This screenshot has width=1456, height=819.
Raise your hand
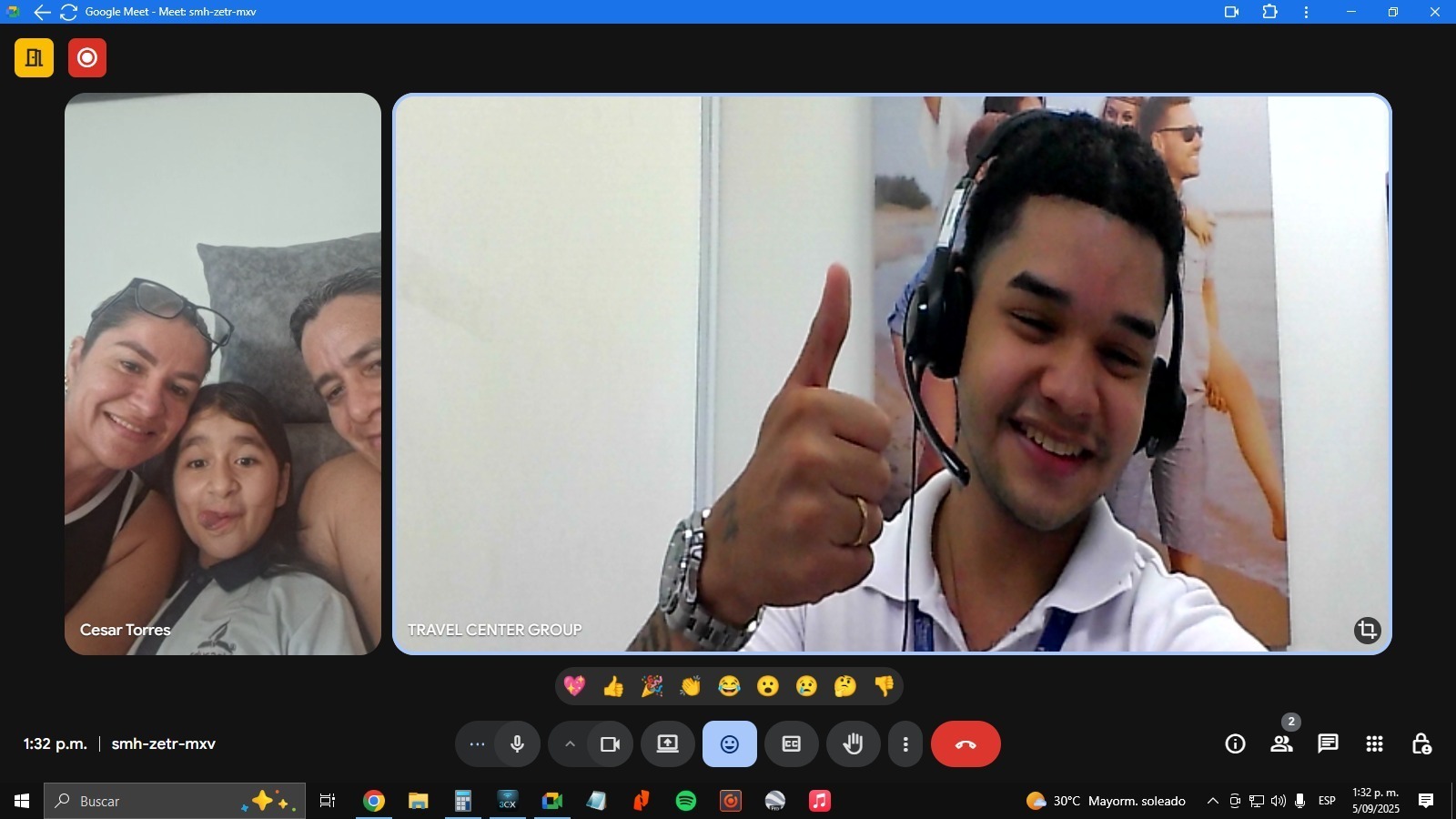point(853,744)
